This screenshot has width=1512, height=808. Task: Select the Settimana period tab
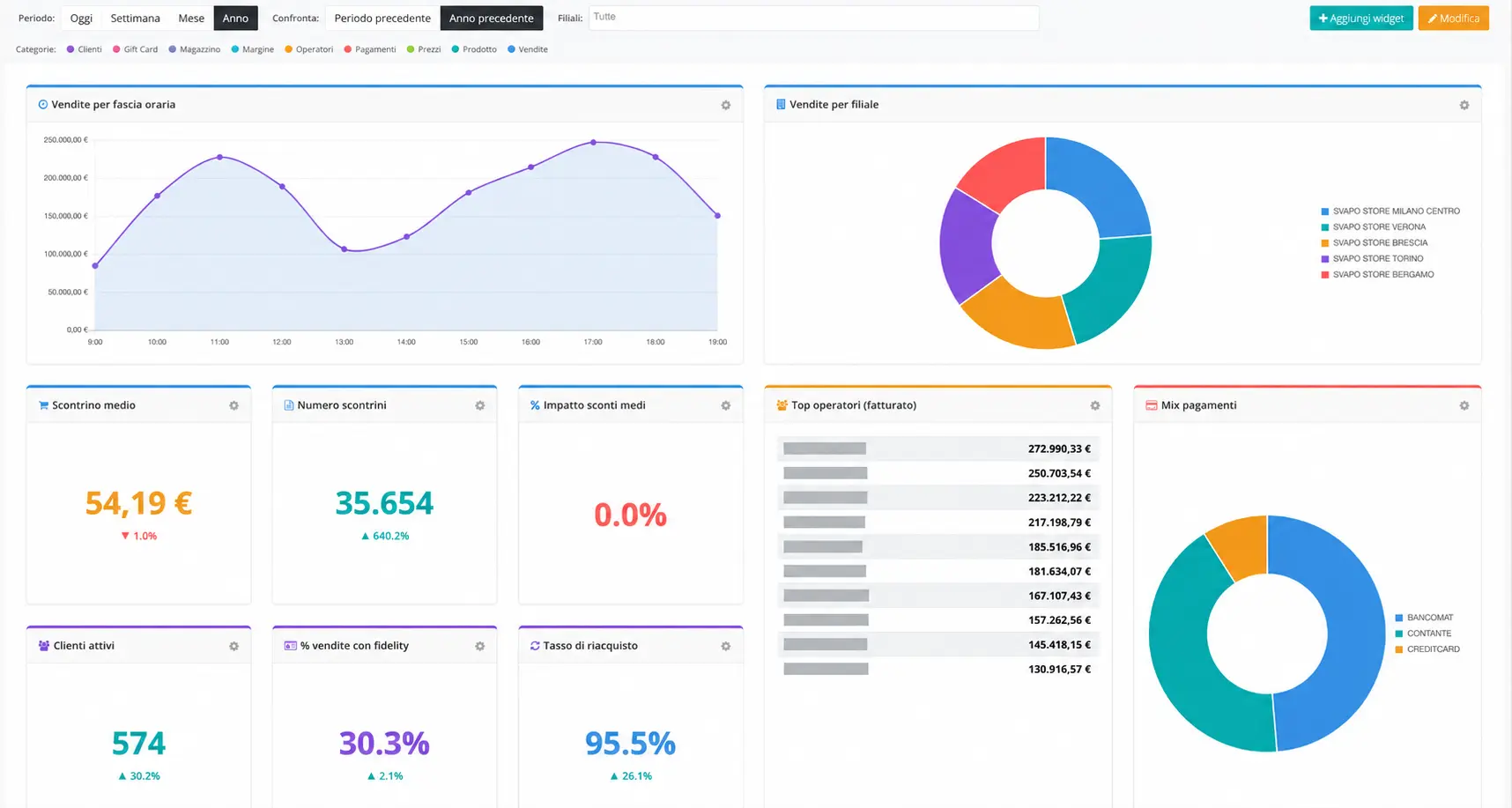[x=135, y=18]
